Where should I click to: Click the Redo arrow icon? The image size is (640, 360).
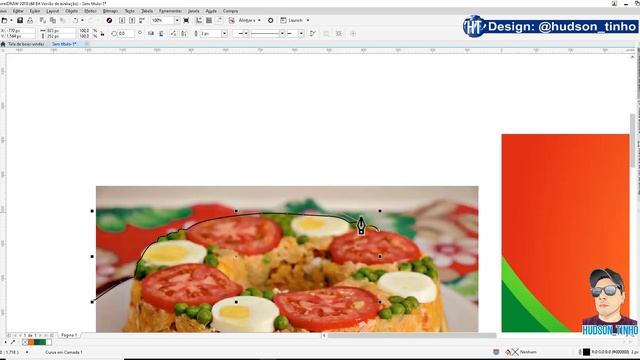(x=91, y=20)
